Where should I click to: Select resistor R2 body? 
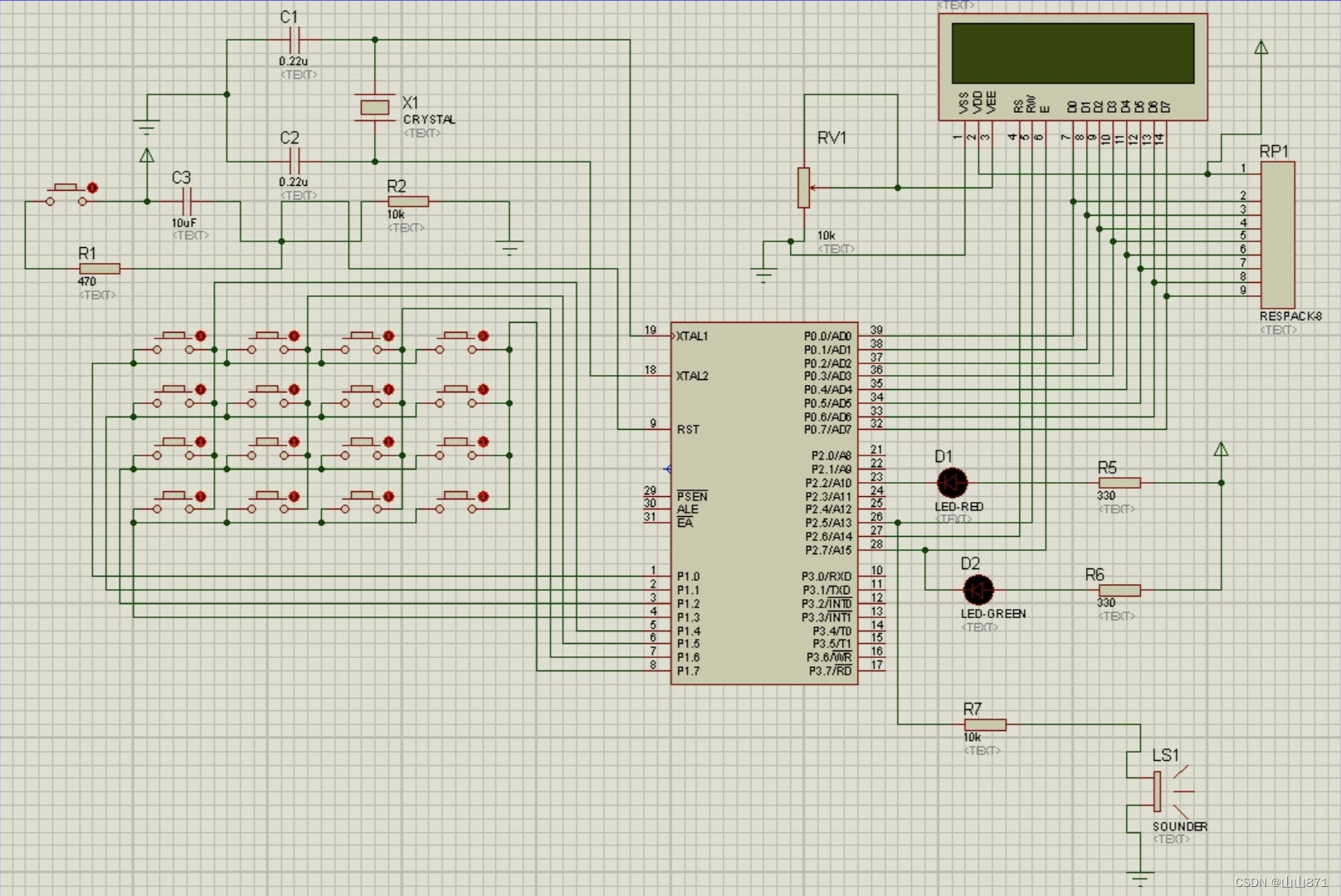tap(408, 202)
